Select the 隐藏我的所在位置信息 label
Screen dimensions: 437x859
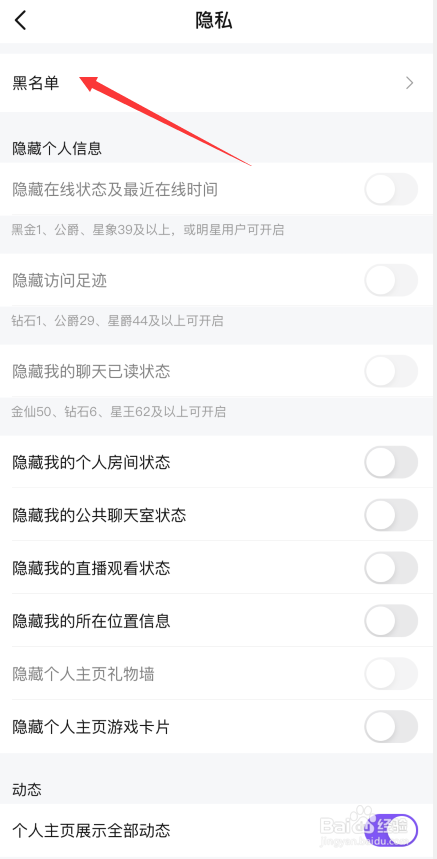(x=91, y=621)
